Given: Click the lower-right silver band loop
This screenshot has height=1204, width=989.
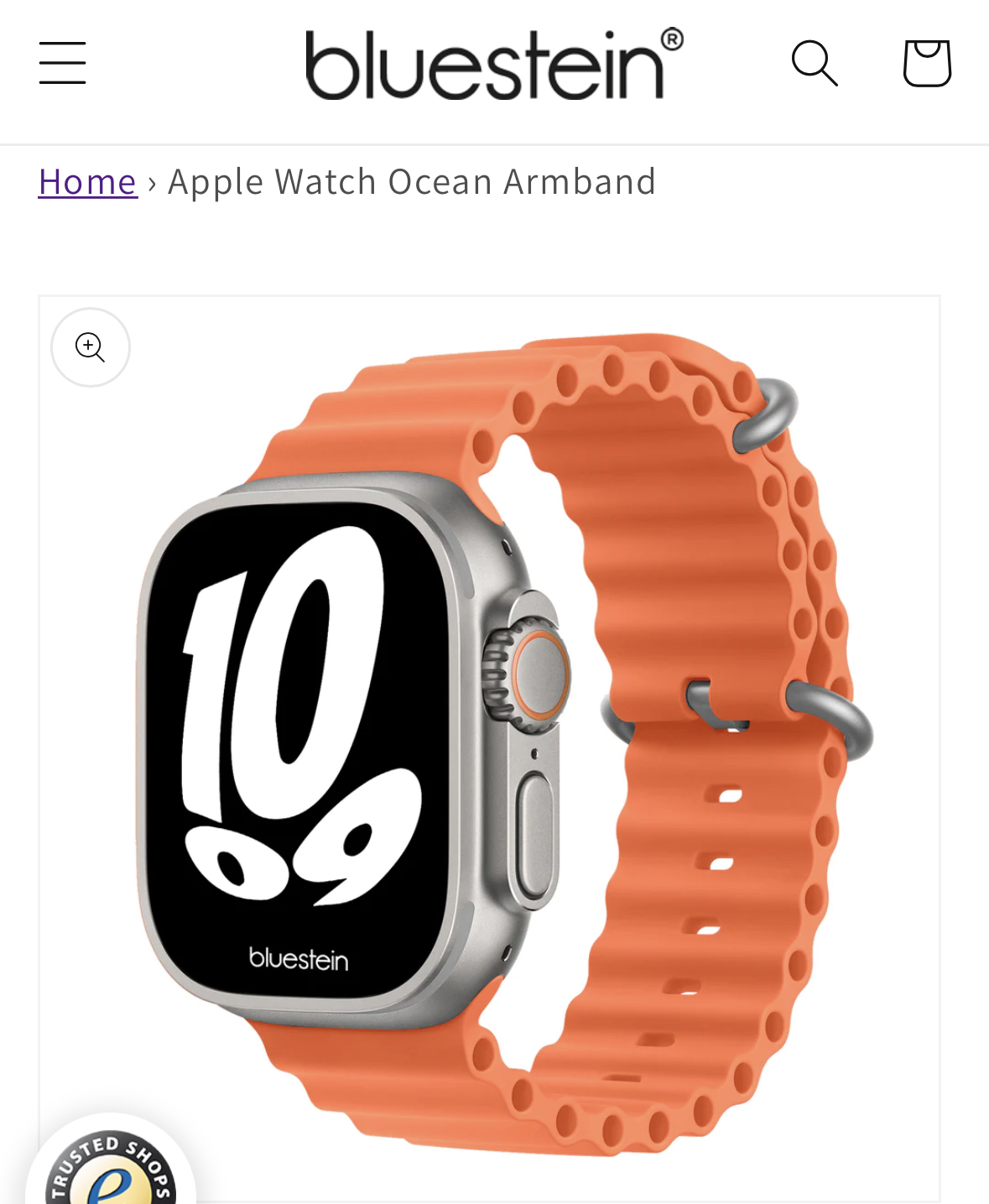Looking at the screenshot, I should tap(832, 720).
